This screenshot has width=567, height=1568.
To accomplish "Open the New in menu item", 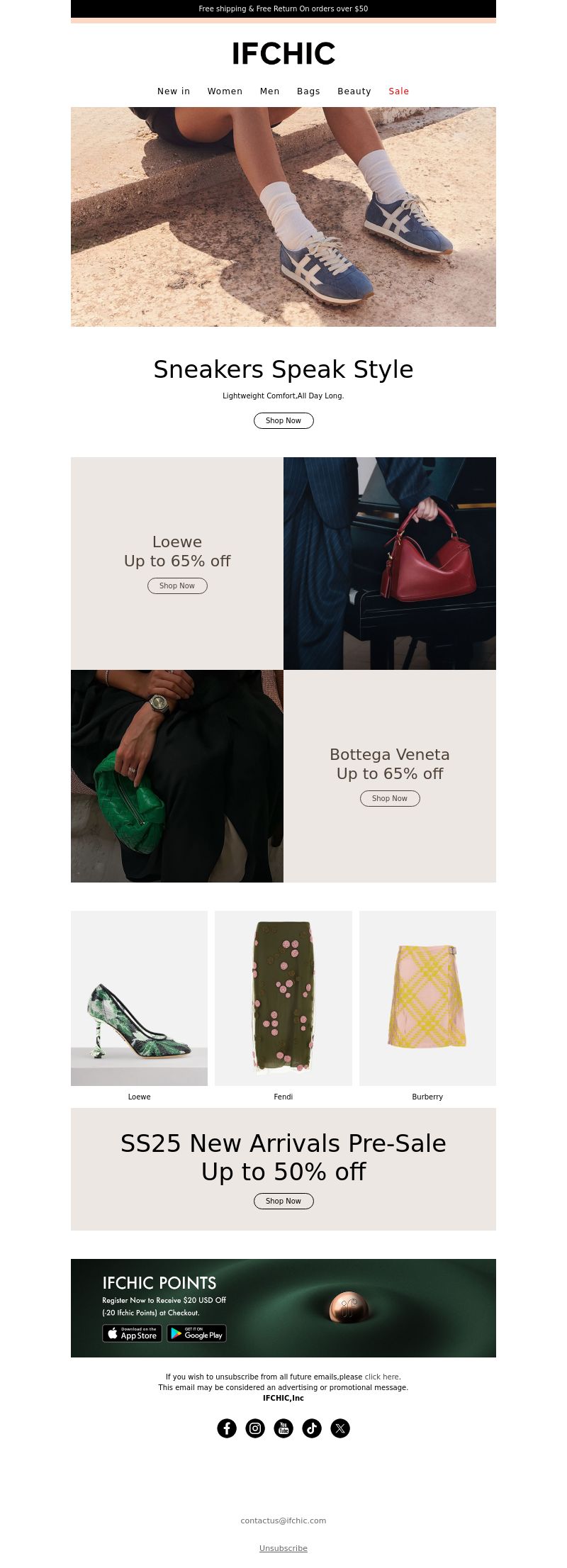I will (174, 91).
